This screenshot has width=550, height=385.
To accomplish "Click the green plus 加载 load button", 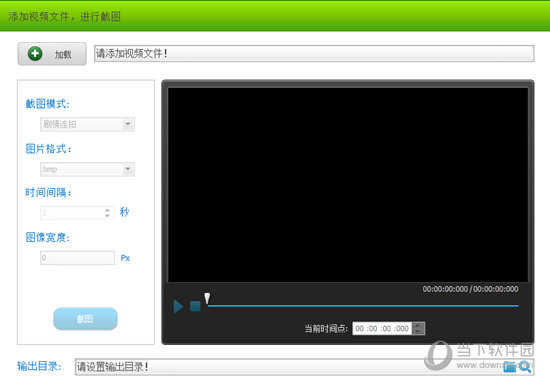I will (52, 54).
